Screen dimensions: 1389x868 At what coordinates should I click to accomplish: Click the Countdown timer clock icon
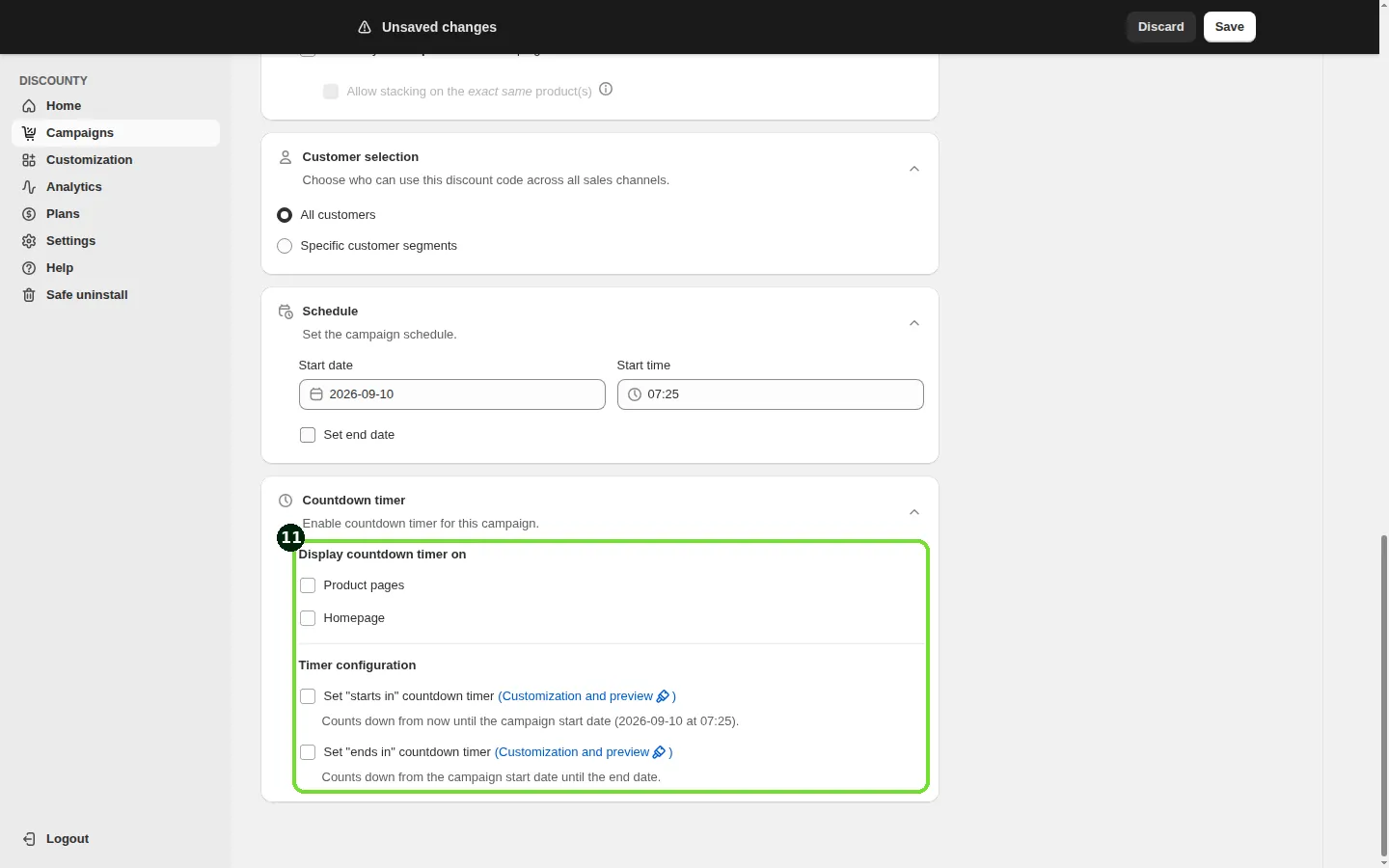pyautogui.click(x=286, y=501)
